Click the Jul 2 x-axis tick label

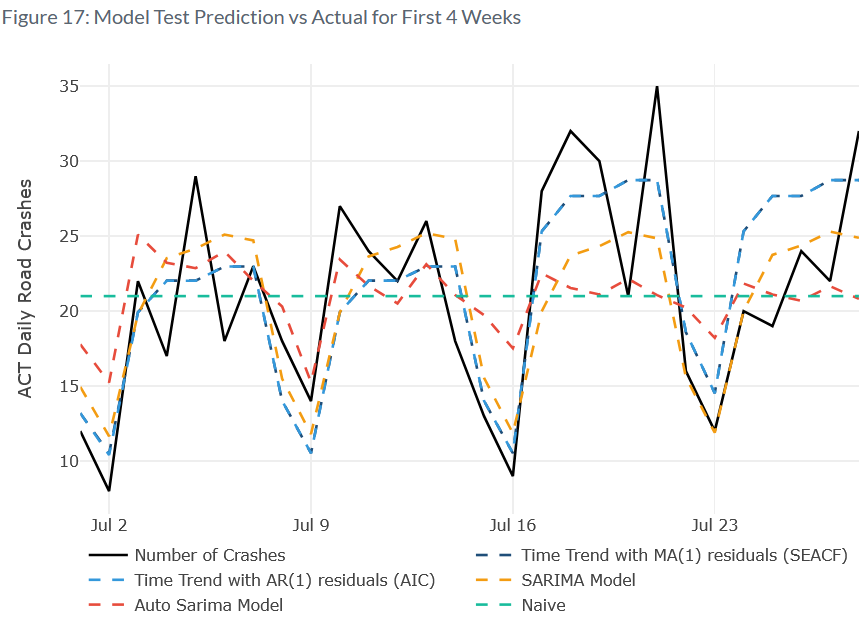click(109, 523)
